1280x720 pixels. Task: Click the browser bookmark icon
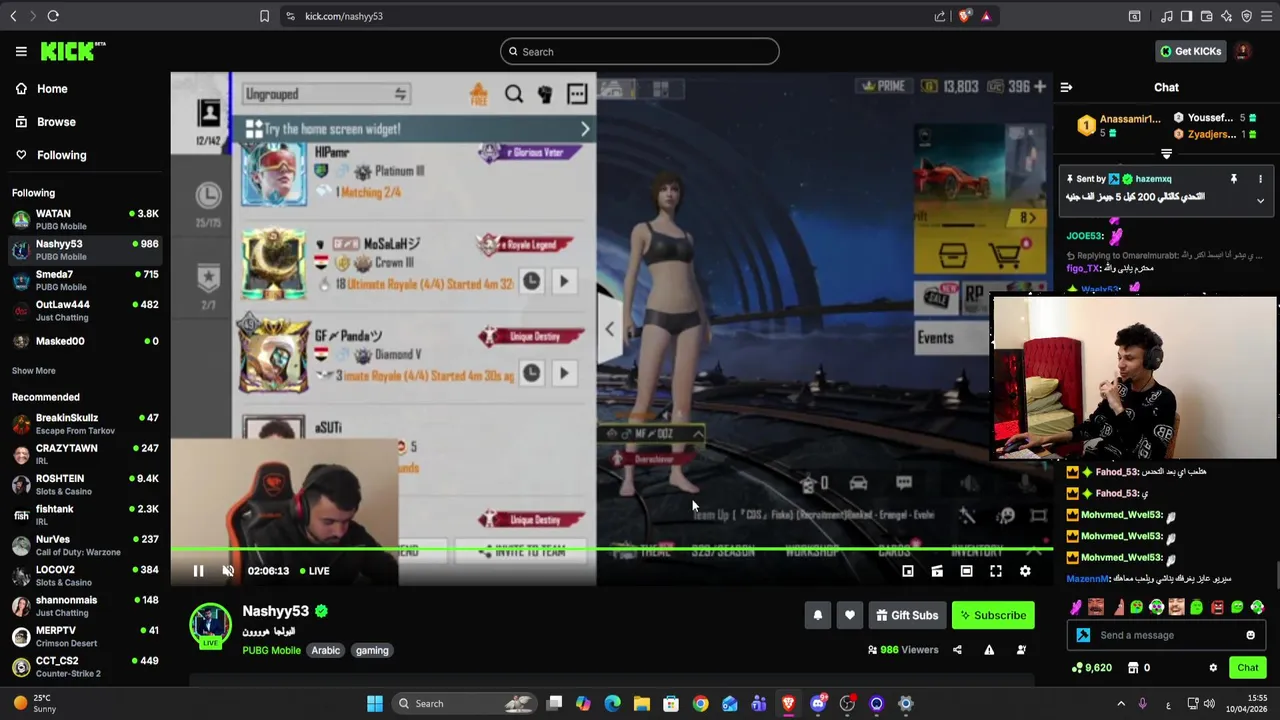coord(264,16)
